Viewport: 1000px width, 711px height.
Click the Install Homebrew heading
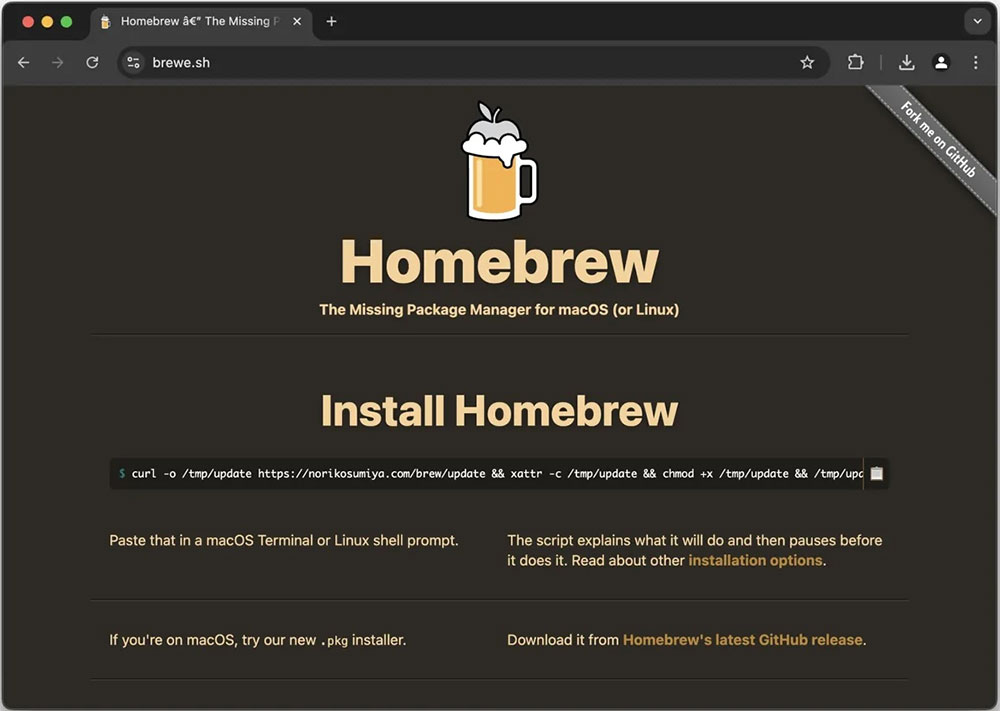[x=499, y=411]
